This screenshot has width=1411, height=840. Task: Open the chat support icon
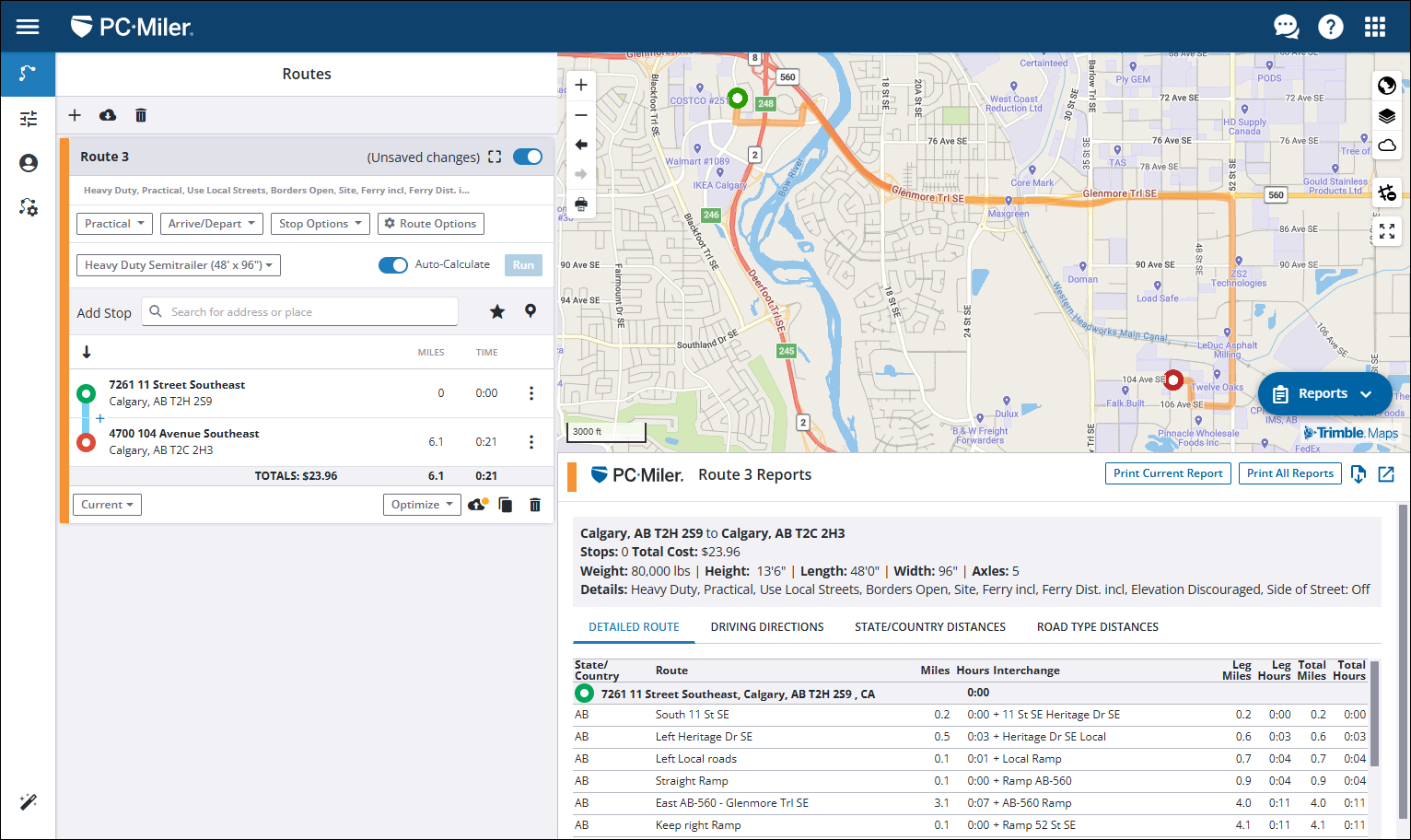(x=1286, y=27)
